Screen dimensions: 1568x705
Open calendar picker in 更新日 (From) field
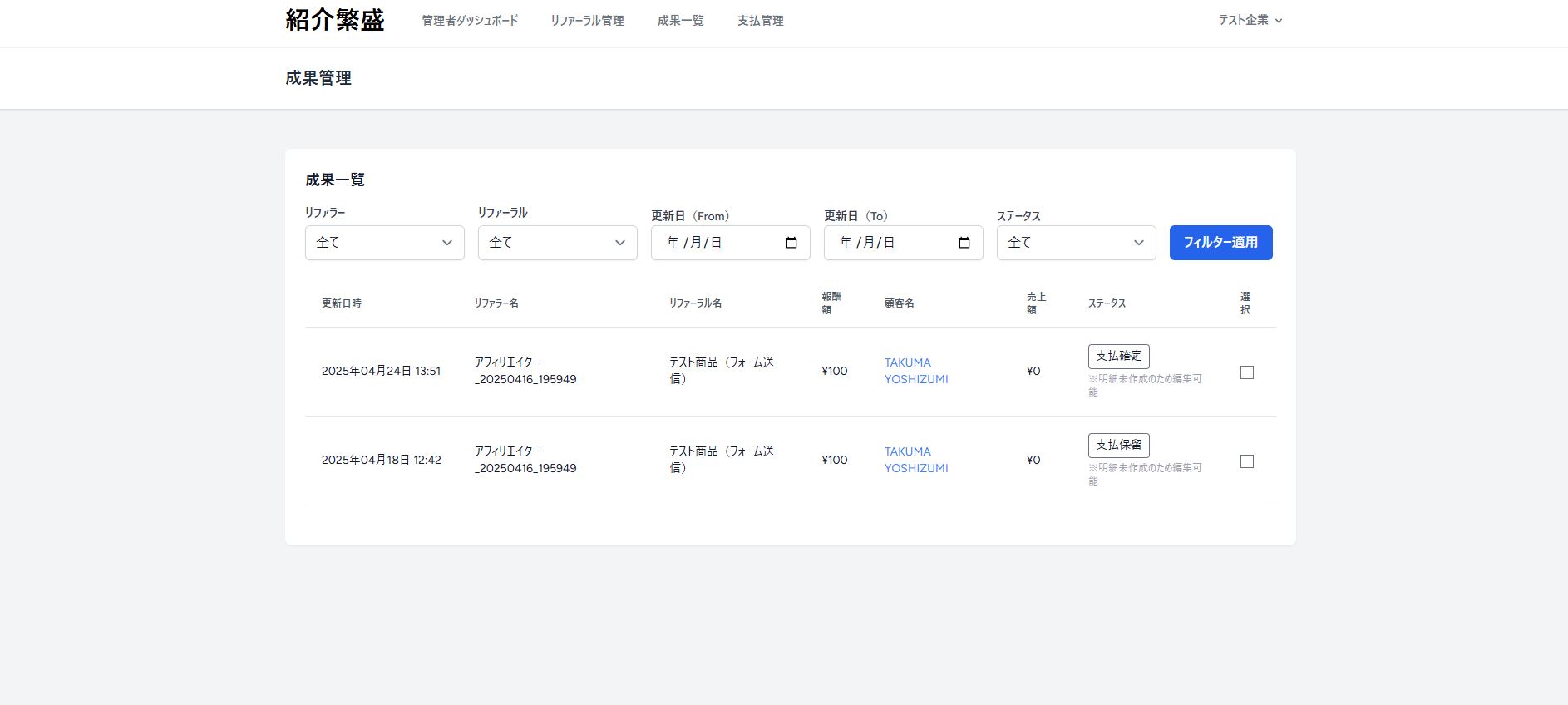(x=791, y=243)
